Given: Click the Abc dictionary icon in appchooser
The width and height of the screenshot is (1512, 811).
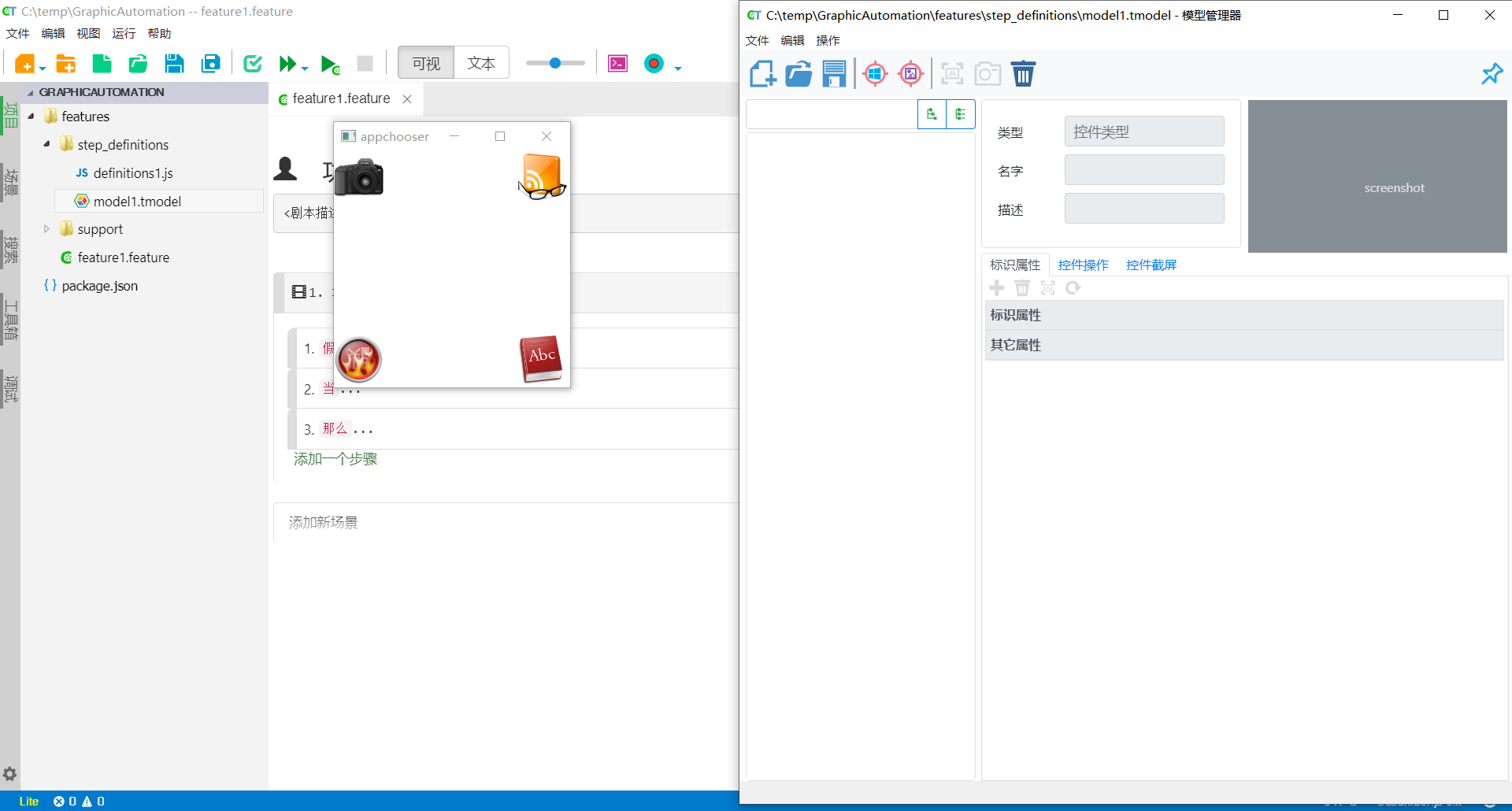Looking at the screenshot, I should pos(541,359).
